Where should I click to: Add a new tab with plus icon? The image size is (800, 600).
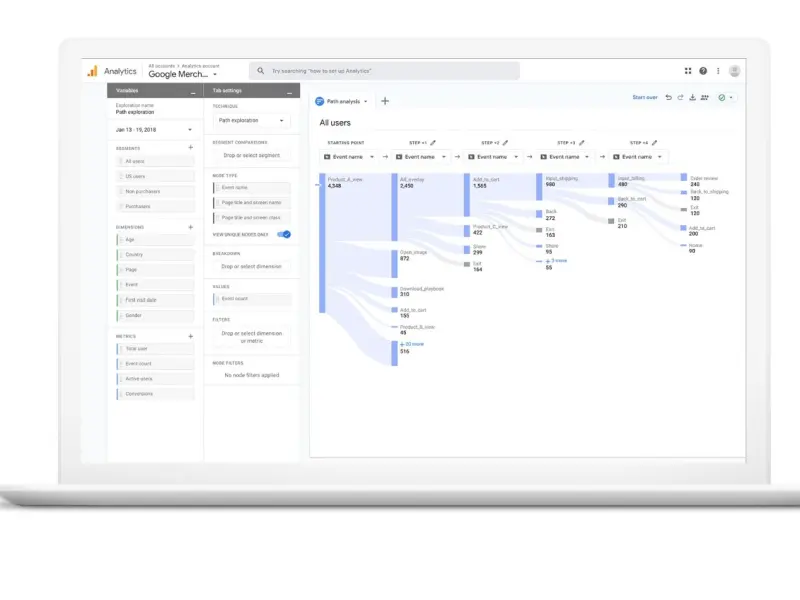point(385,101)
